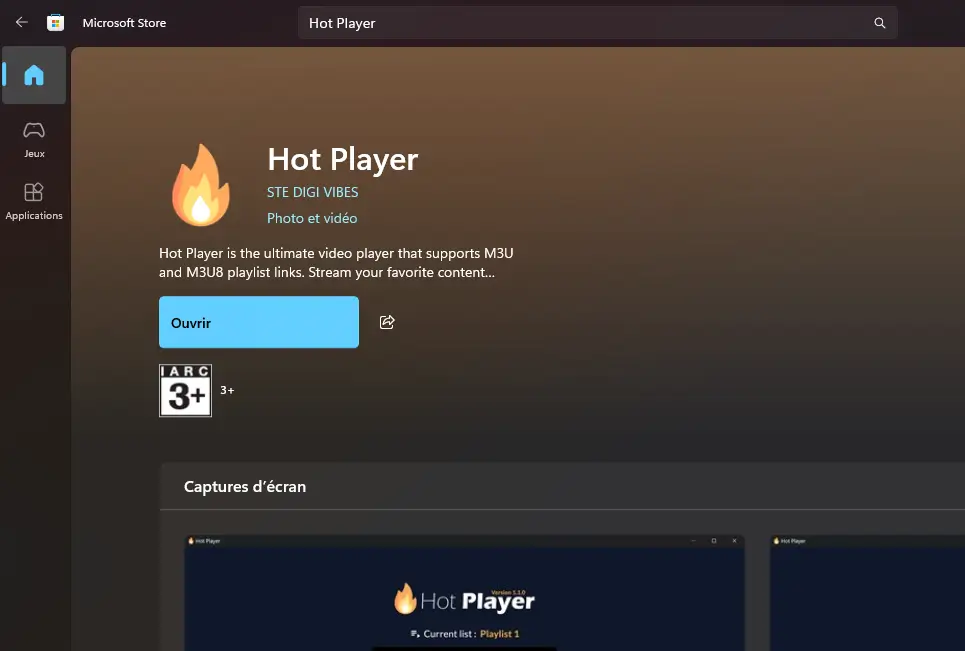The height and width of the screenshot is (651, 965).
Task: Click the Hot Player flame icon
Action: [201, 185]
